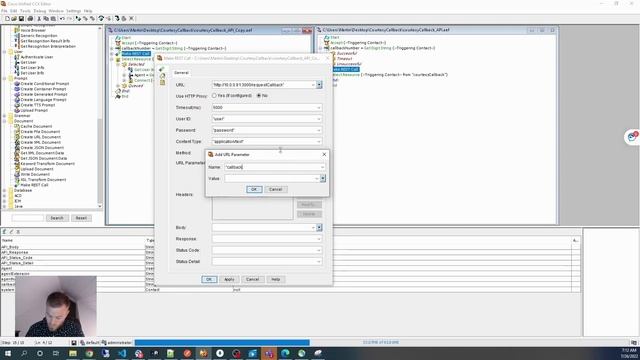Click the Open file toolbar icon
The height and width of the screenshot is (360, 640).
tap(14, 19)
